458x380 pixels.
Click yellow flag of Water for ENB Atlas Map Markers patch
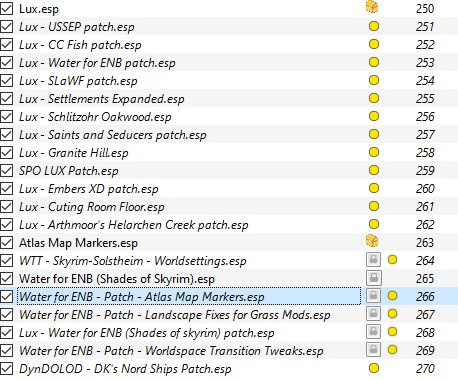(393, 296)
